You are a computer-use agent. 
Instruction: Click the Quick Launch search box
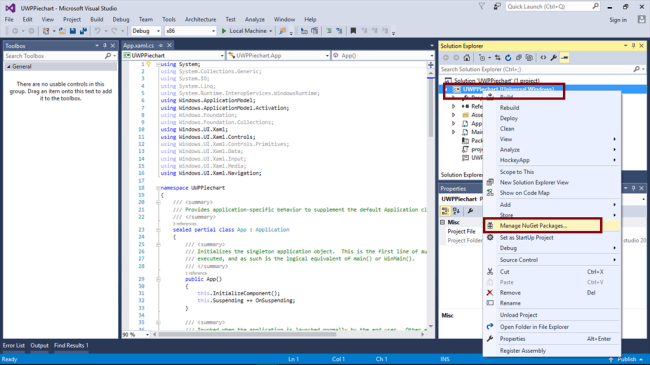point(552,7)
